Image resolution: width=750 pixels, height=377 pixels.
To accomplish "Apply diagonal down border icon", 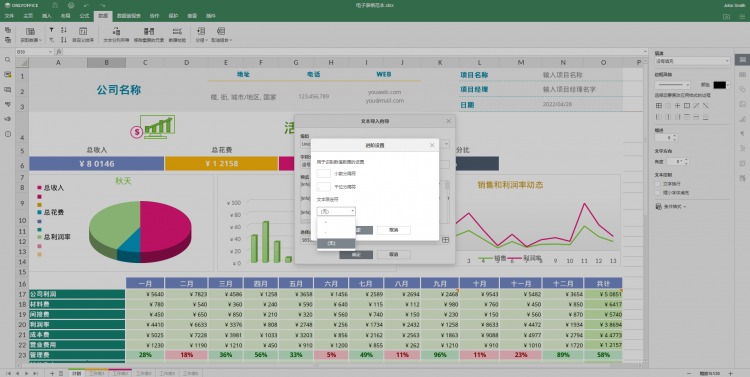I will pos(706,106).
